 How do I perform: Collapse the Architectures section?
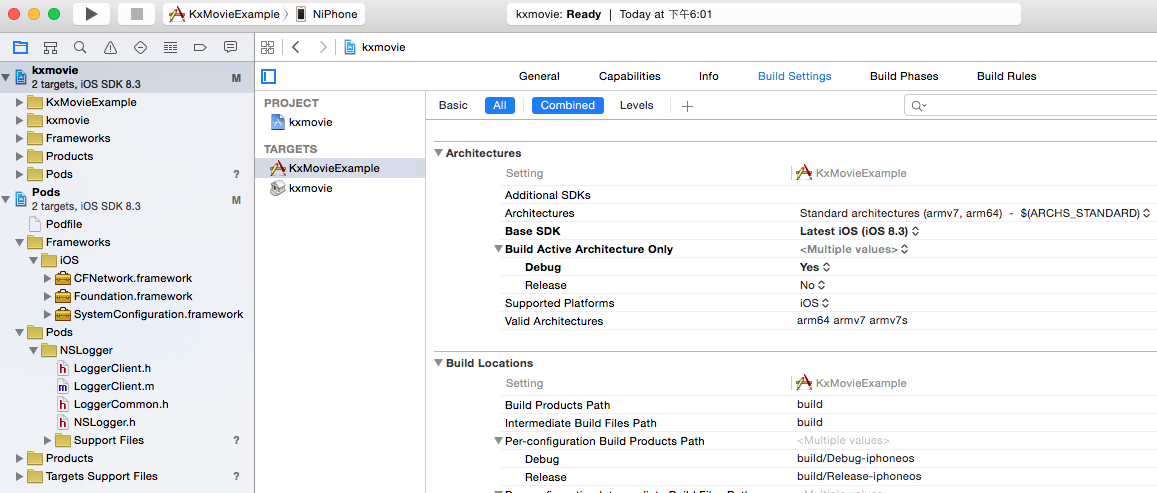438,153
